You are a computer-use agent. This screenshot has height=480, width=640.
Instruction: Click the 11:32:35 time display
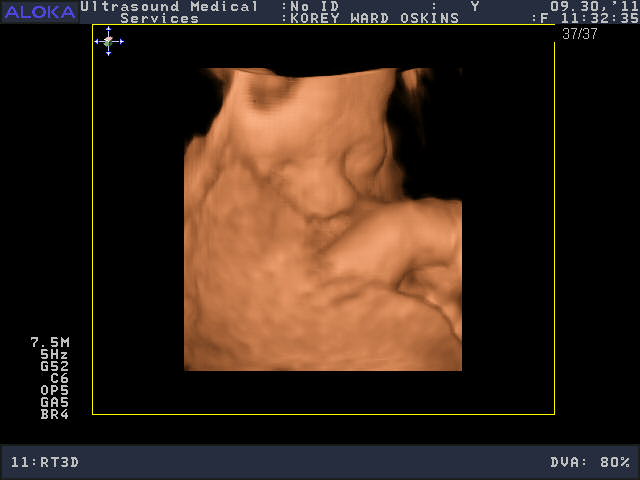click(598, 18)
